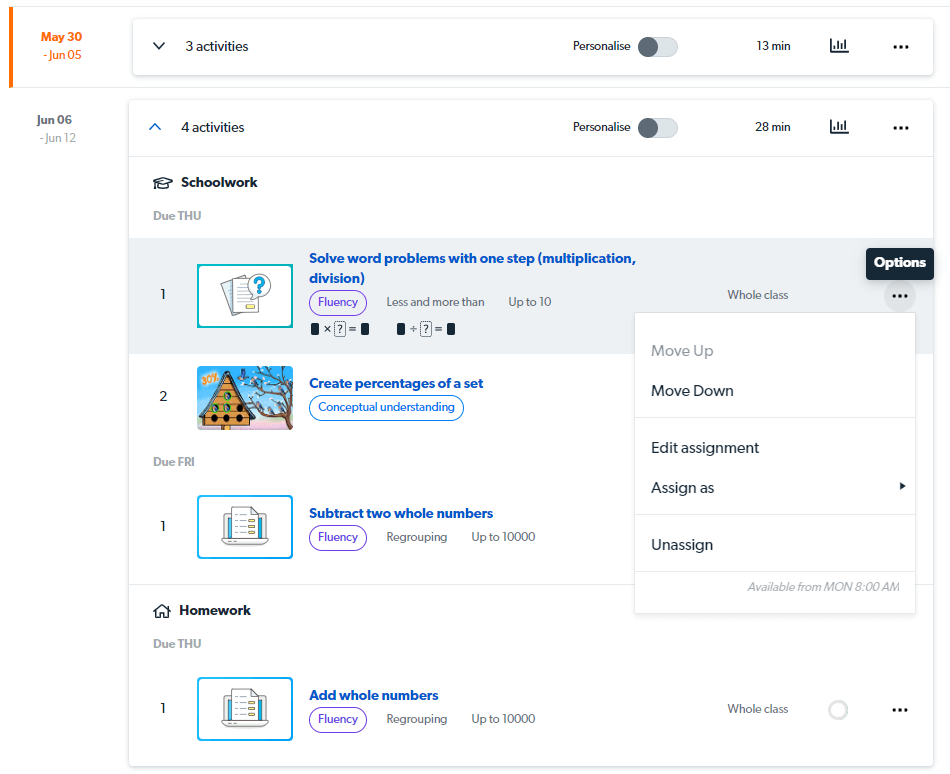Toggle Personalise for May 30 week

click(x=658, y=46)
